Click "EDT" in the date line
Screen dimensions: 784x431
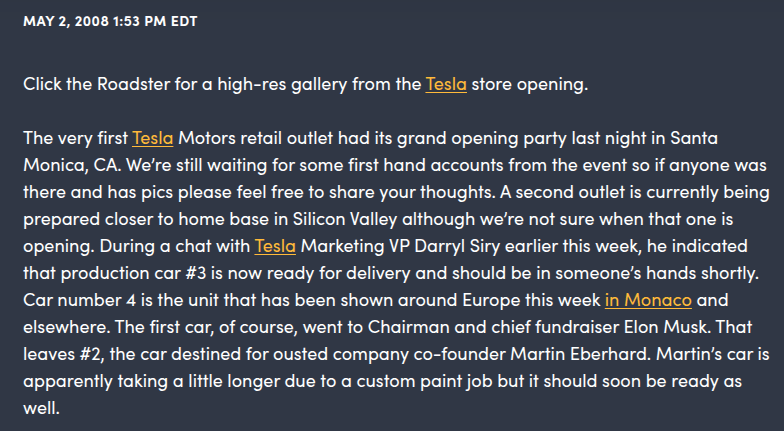click(184, 21)
